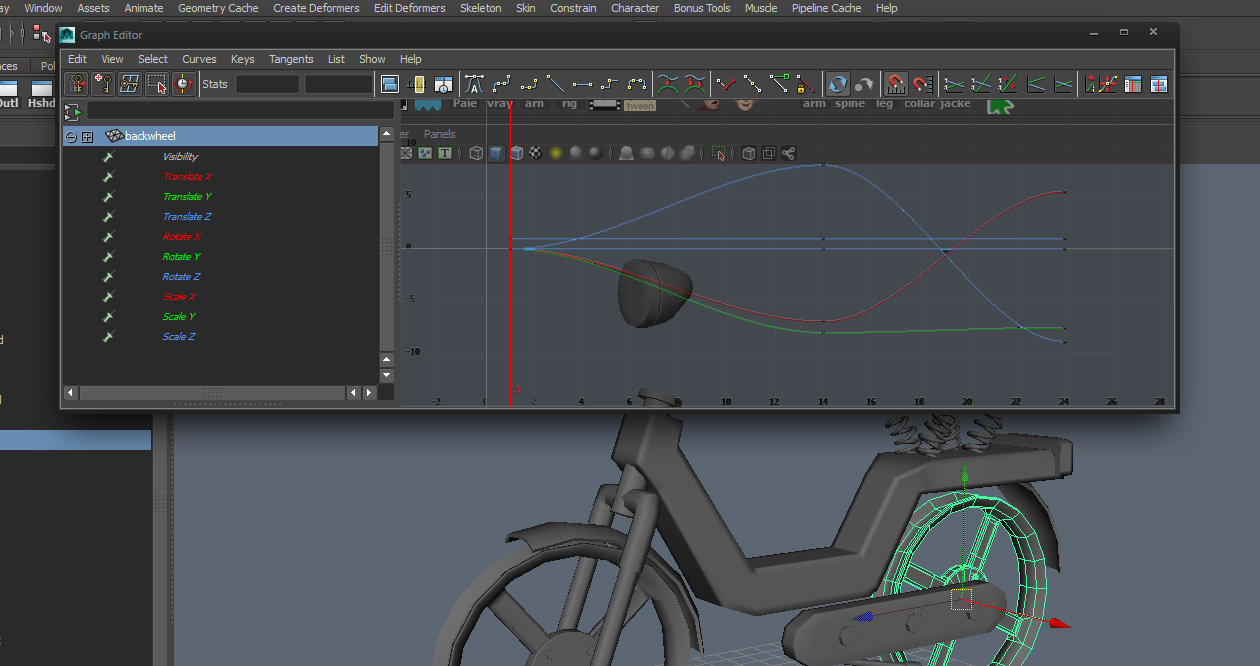Activate Lattice Deform Keys tool
The height and width of the screenshot is (666, 1260).
point(130,84)
